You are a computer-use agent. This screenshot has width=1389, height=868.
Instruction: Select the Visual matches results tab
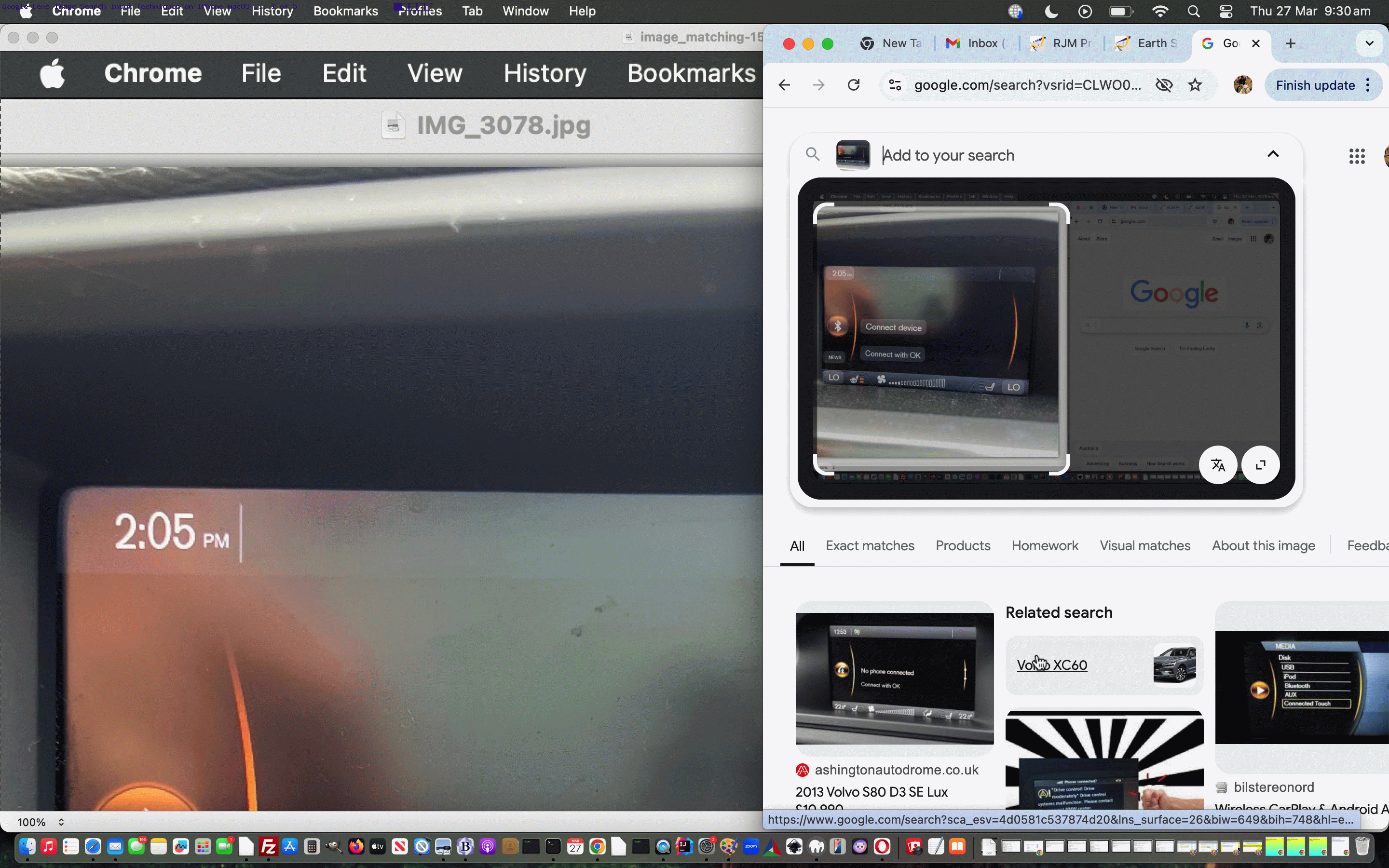click(1144, 545)
